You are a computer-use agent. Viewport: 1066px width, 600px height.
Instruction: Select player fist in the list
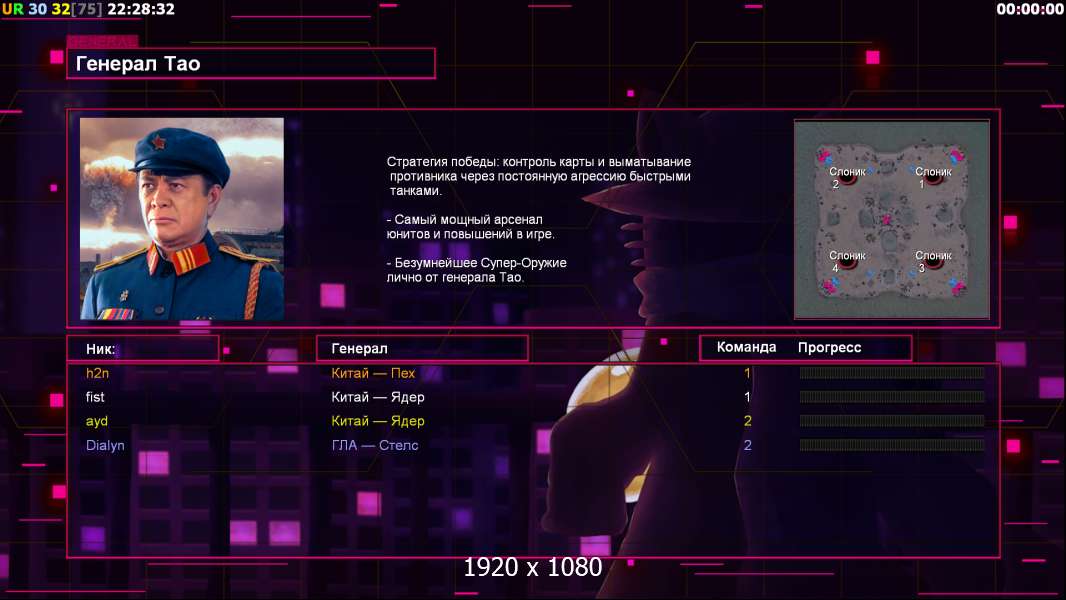point(95,397)
